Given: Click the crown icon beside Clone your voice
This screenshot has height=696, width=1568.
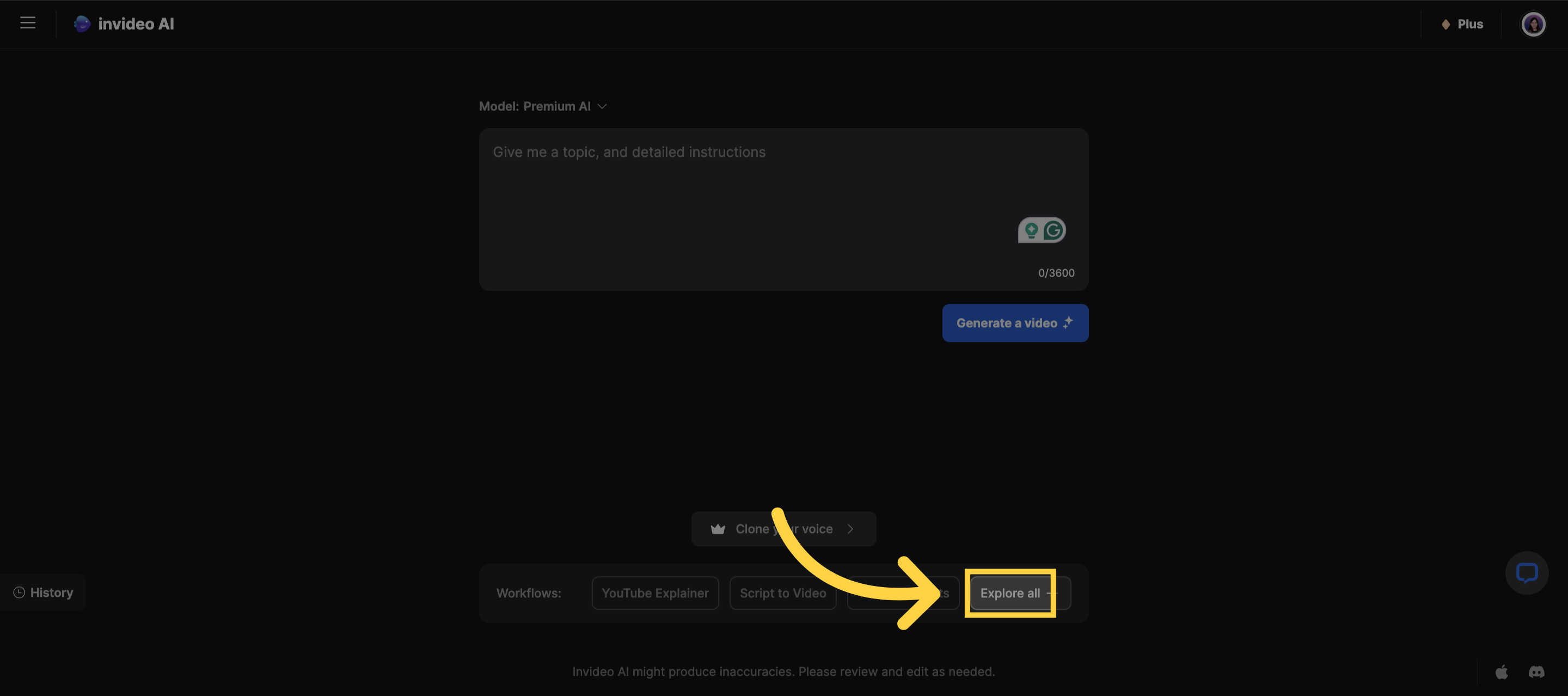Looking at the screenshot, I should 718,529.
